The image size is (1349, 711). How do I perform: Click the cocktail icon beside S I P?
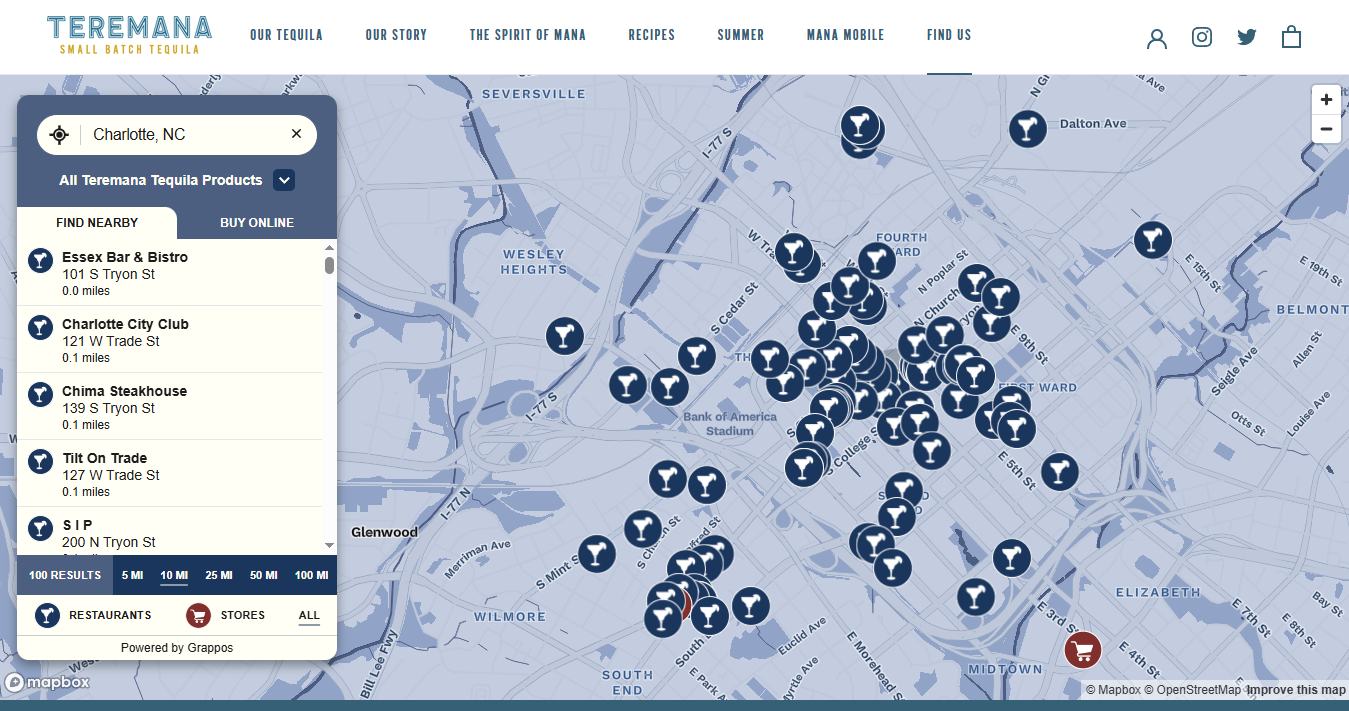(x=40, y=529)
